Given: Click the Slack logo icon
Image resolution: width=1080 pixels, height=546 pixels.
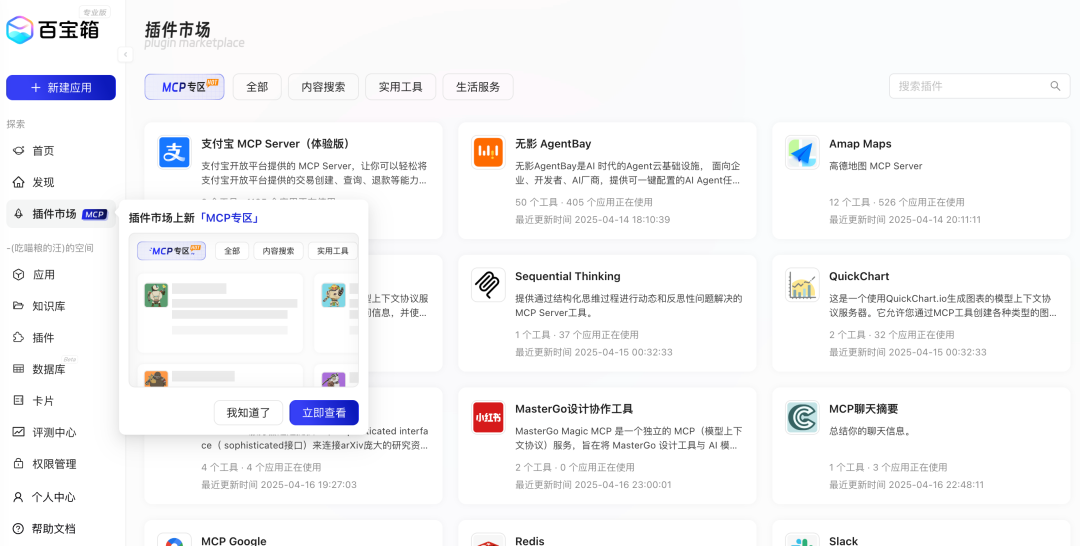Looking at the screenshot, I should tap(802, 540).
